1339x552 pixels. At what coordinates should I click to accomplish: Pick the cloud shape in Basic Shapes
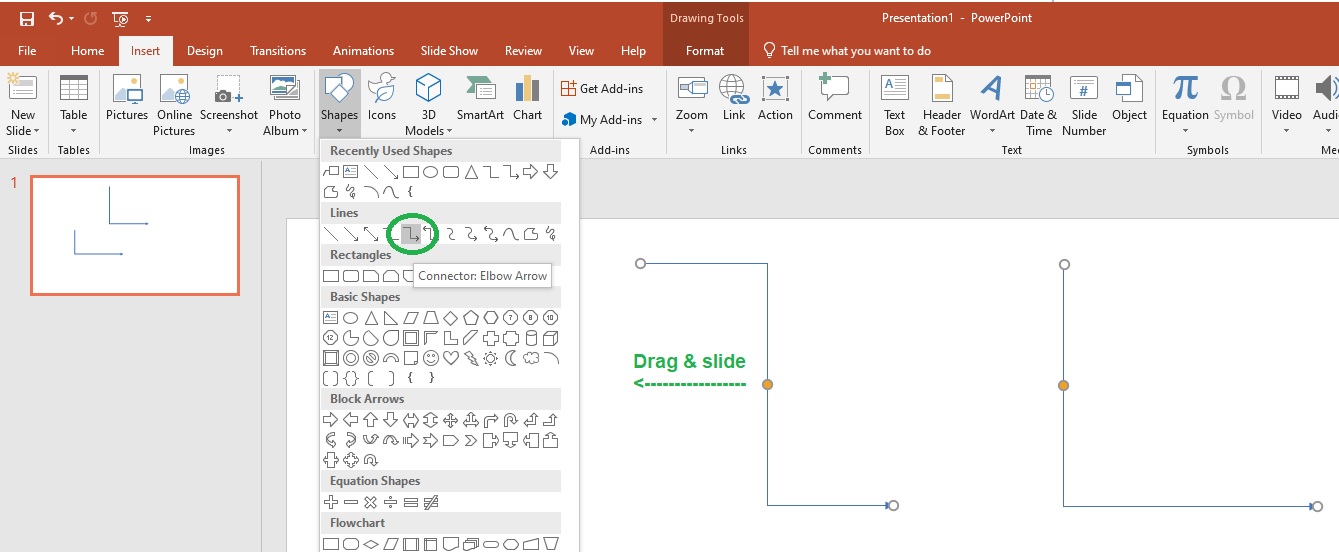point(531,358)
